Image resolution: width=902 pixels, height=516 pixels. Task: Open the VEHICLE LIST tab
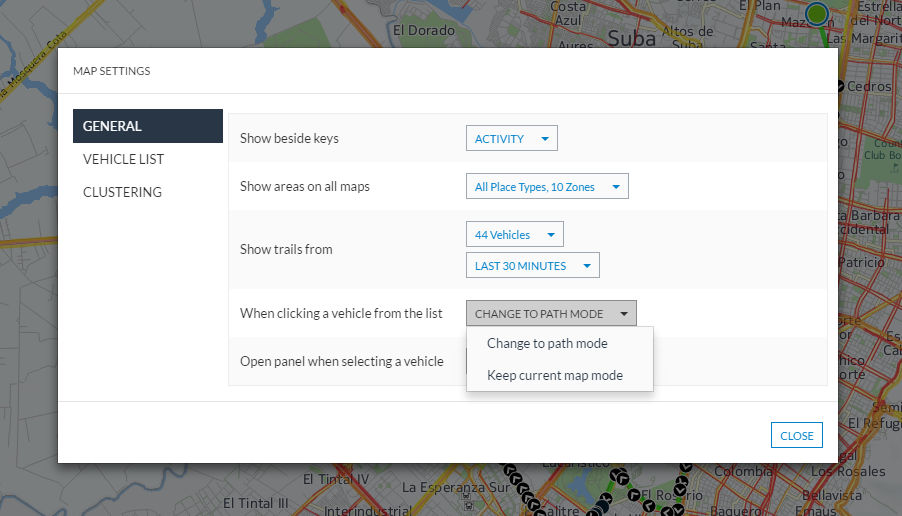(x=123, y=159)
